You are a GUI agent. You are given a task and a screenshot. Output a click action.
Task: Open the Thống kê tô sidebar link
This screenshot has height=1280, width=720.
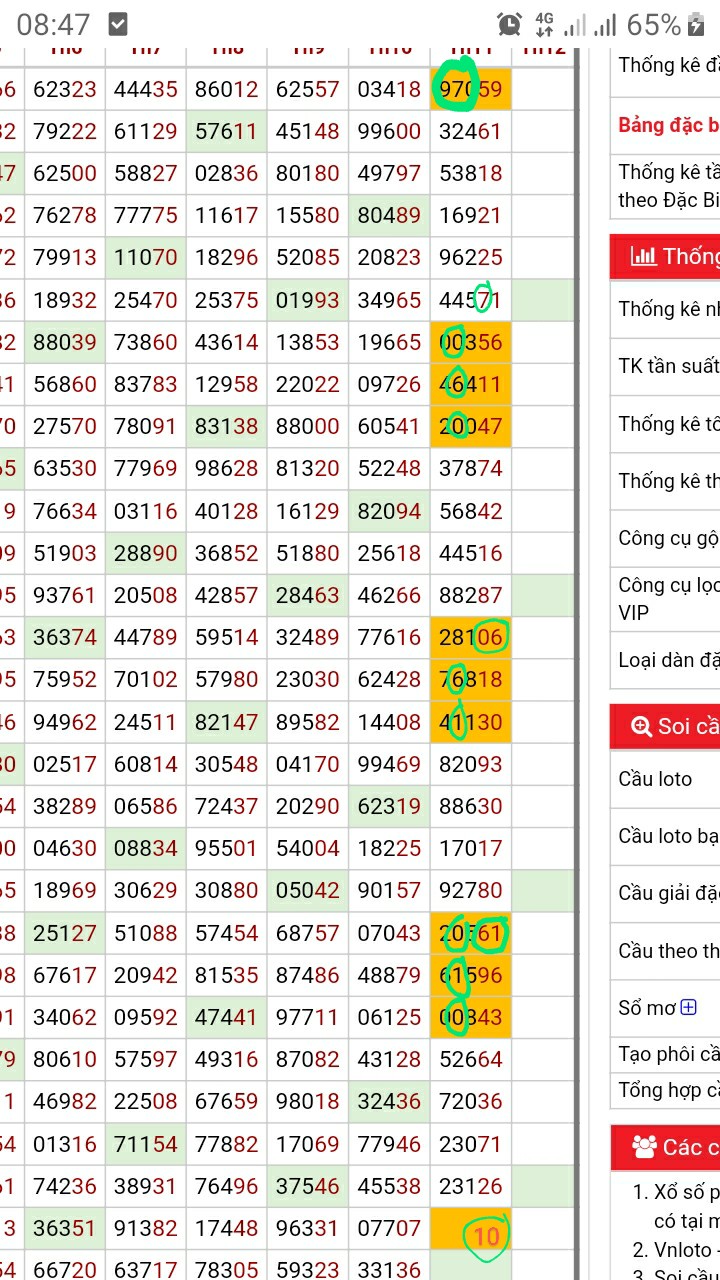tap(668, 424)
